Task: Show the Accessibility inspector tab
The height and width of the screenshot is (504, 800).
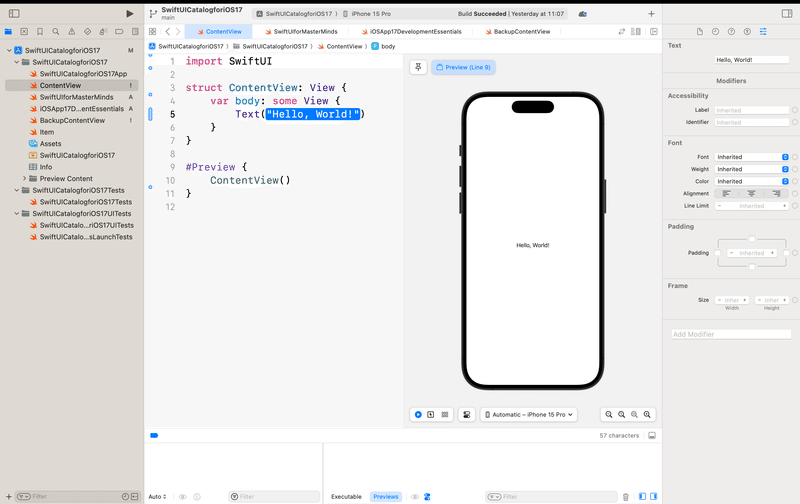Action: pyautogui.click(x=747, y=32)
